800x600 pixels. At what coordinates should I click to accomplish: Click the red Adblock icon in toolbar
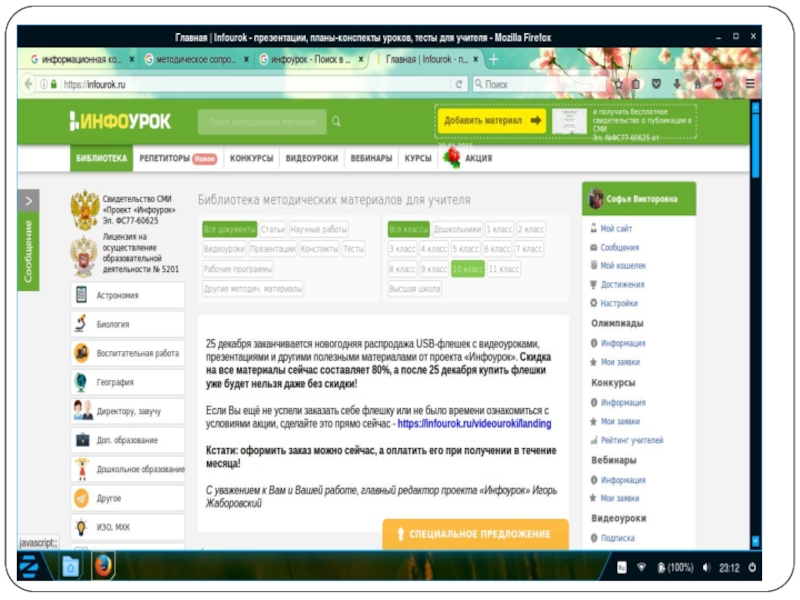pyautogui.click(x=718, y=84)
